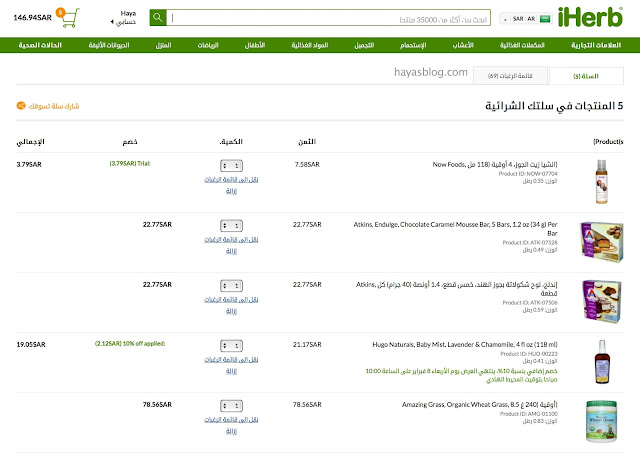The width and height of the screenshot is (640, 453).
Task: Click the share cart orange icon
Action: coord(21,106)
